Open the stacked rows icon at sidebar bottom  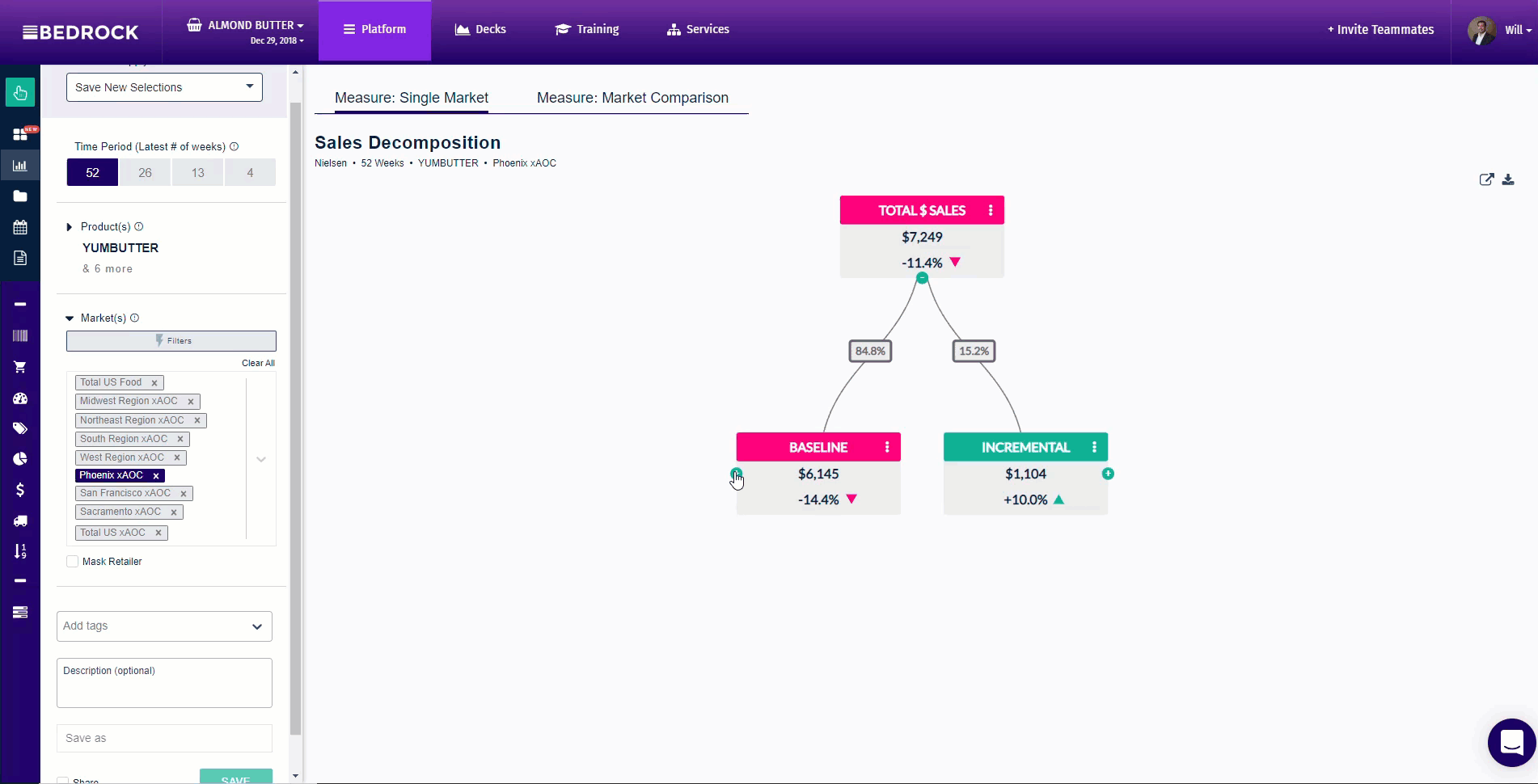[20, 612]
